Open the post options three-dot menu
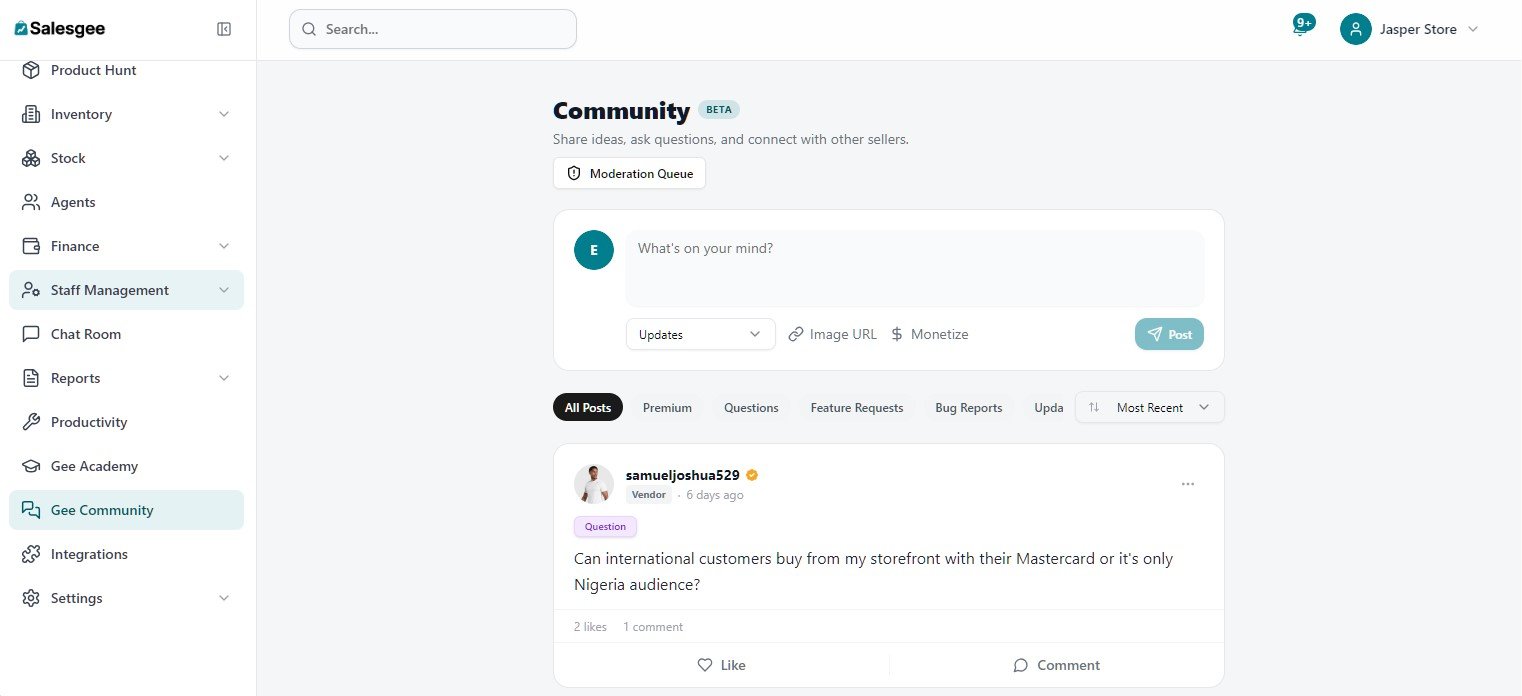This screenshot has height=696, width=1522. click(x=1188, y=484)
